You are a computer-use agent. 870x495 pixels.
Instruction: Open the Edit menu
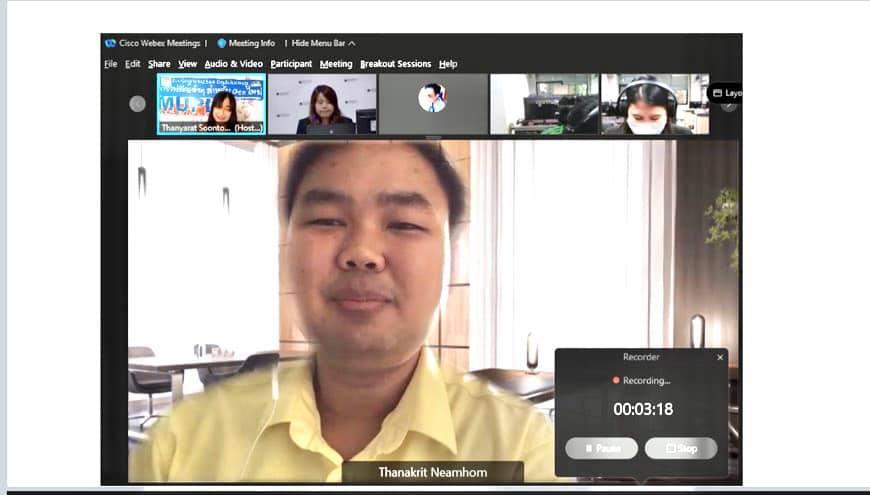(133, 64)
